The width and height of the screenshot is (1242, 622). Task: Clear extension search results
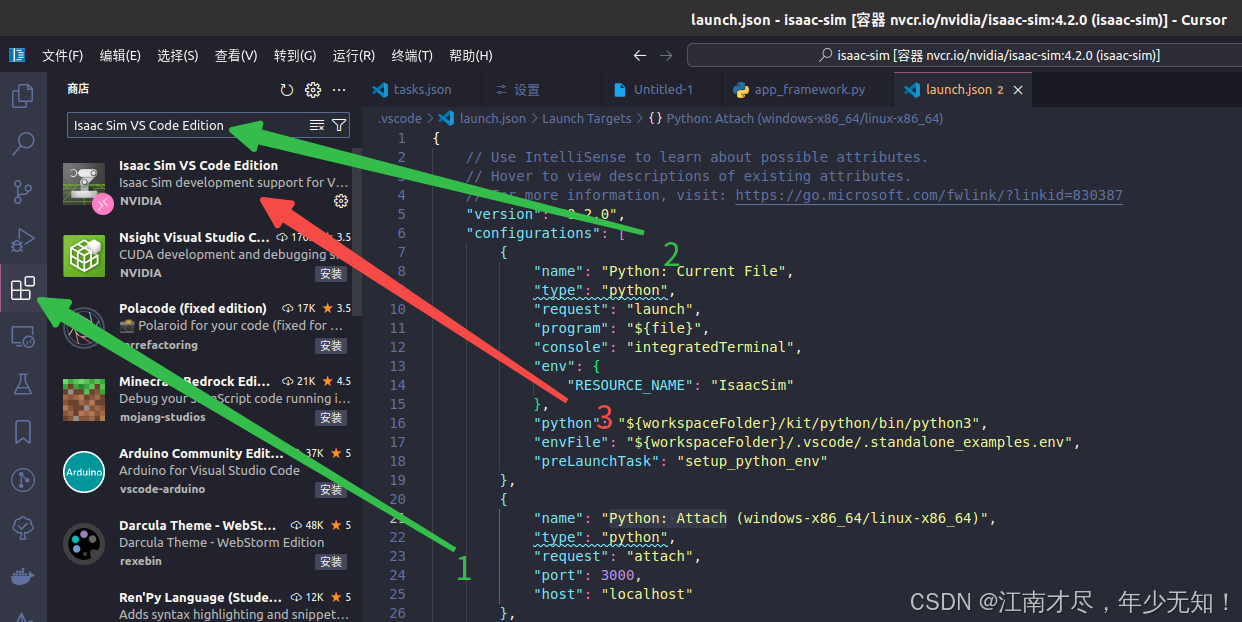click(x=317, y=125)
